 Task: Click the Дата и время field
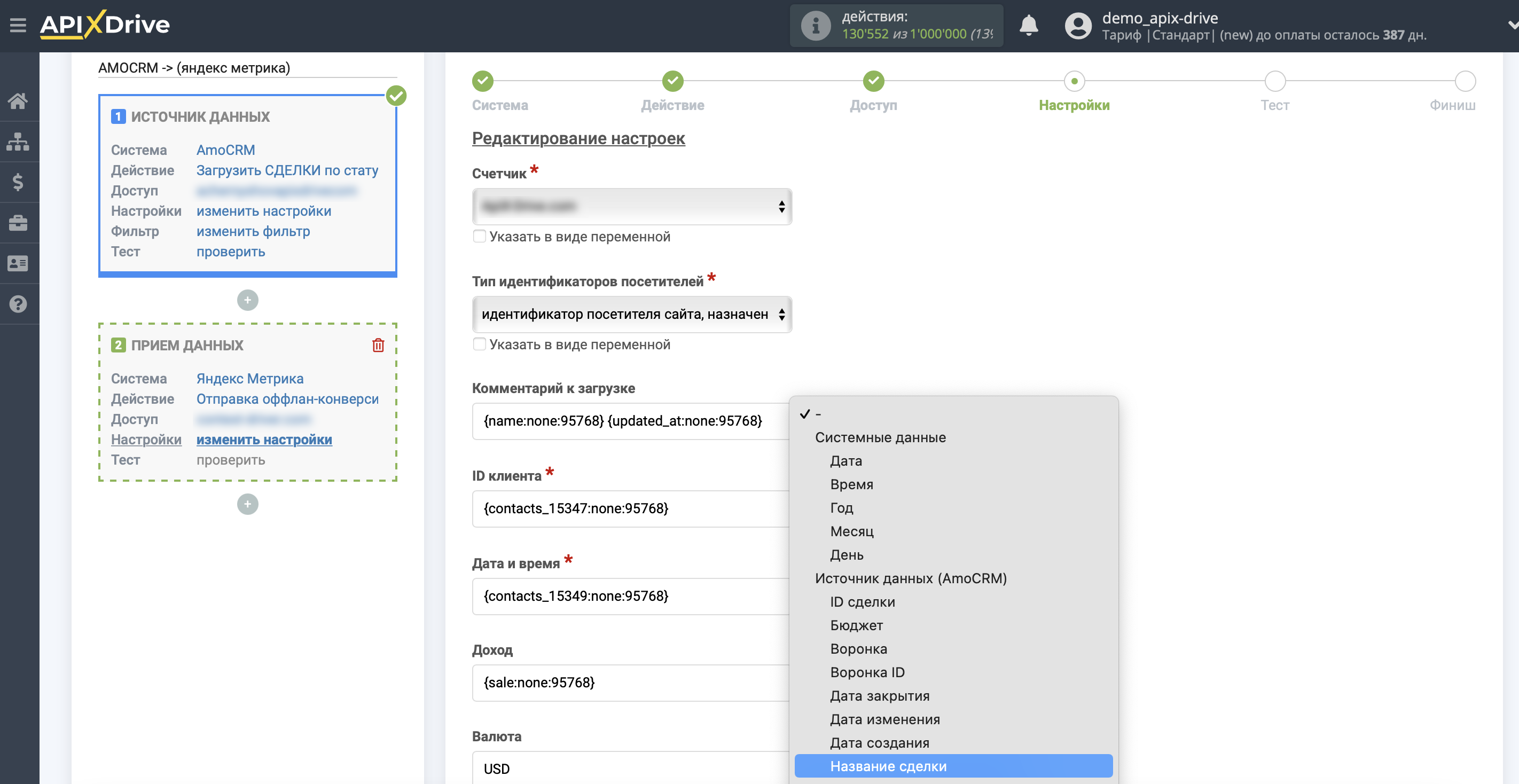point(630,597)
